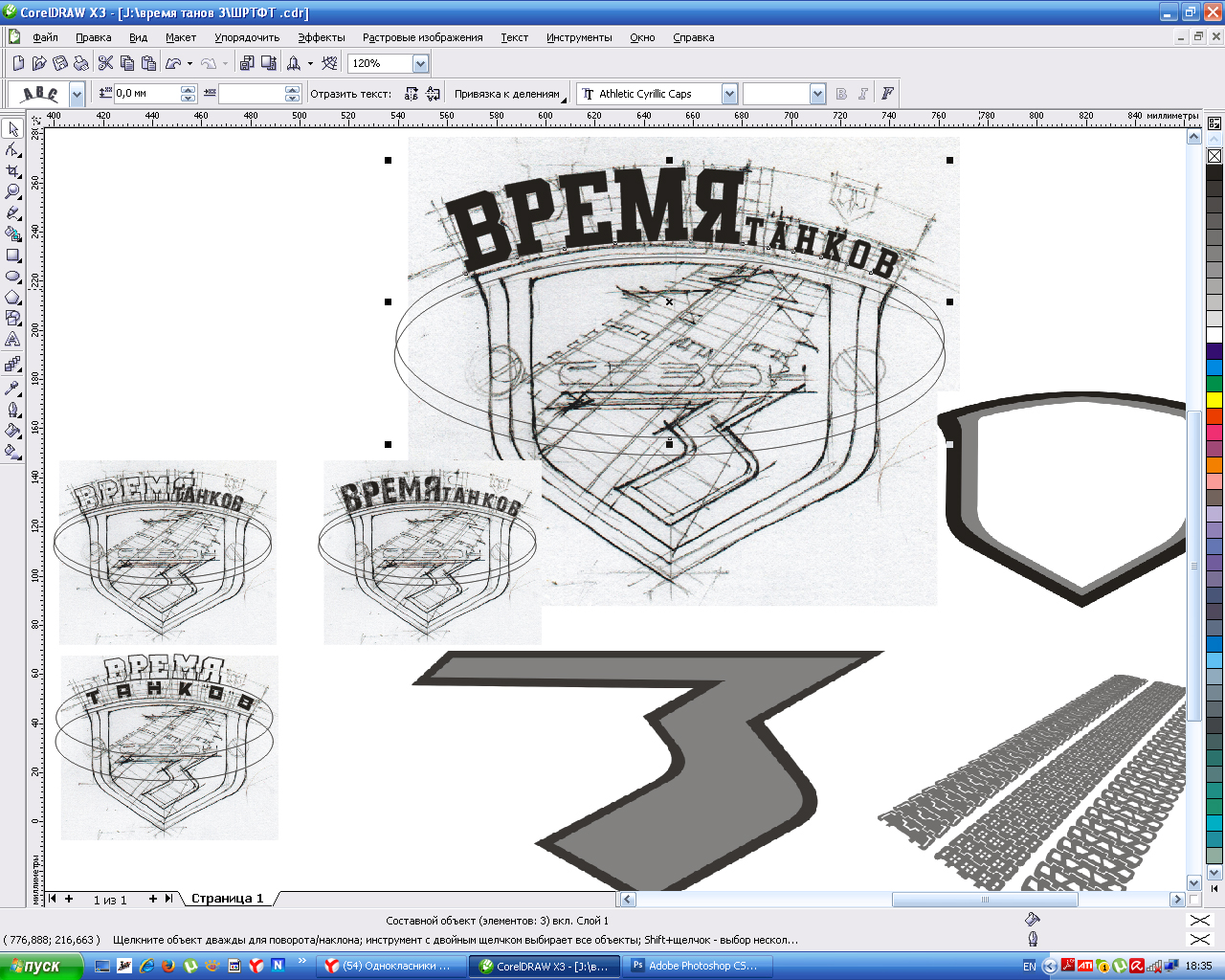Click the Paste clipboard icon
Viewport: 1225px width, 980px height.
click(148, 63)
